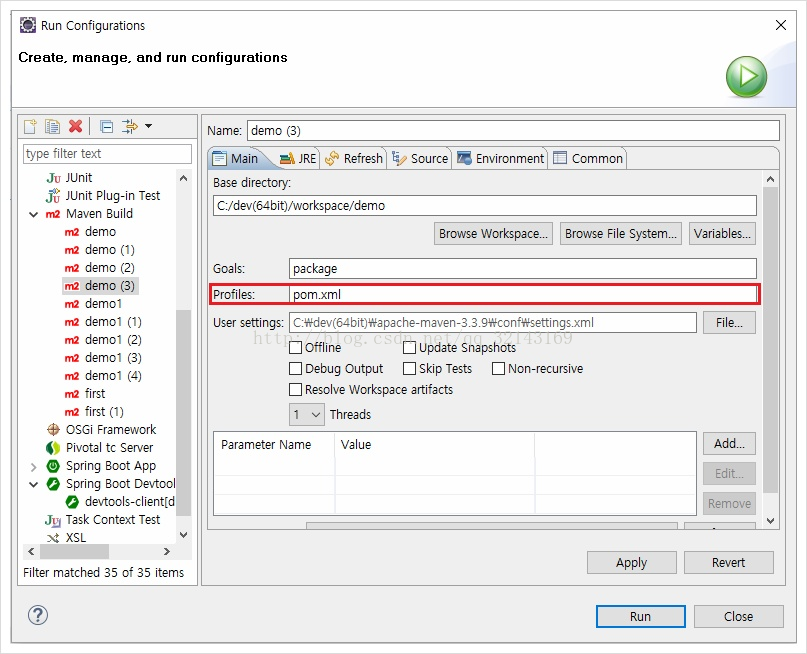Enable the Offline checkbox
Viewport: 807px width, 654px height.
(295, 348)
